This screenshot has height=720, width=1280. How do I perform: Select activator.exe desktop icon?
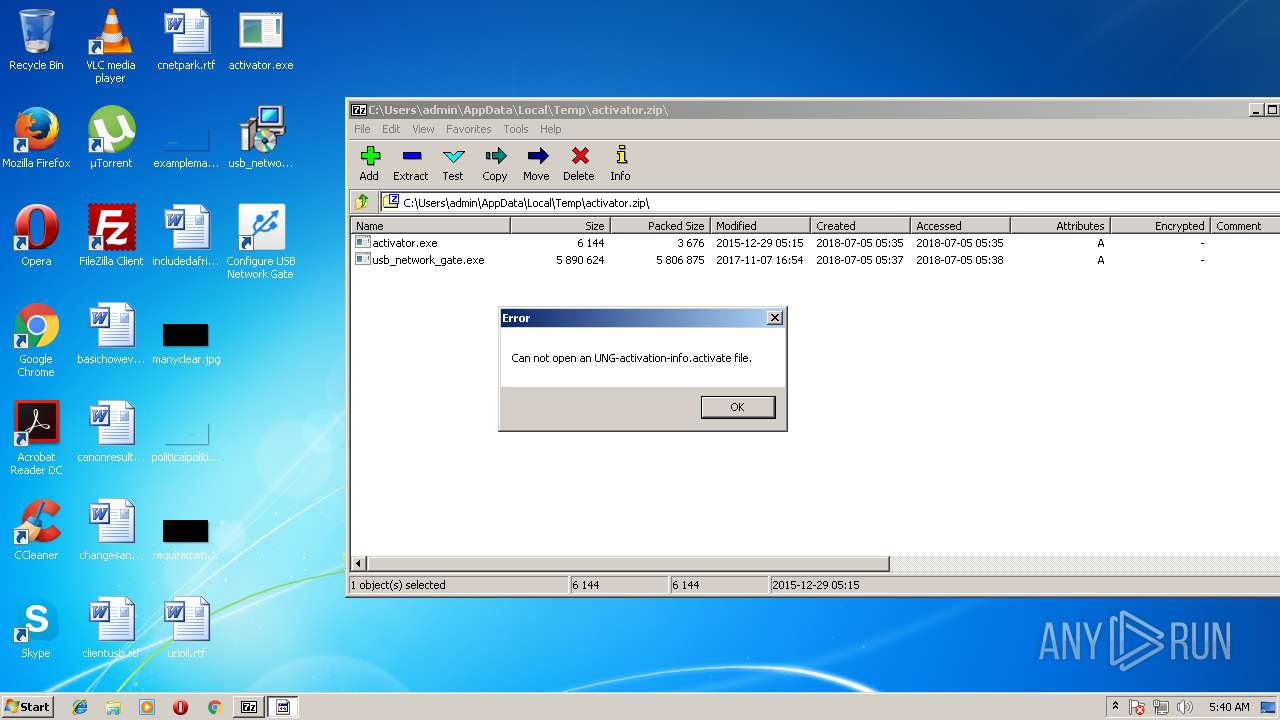261,41
